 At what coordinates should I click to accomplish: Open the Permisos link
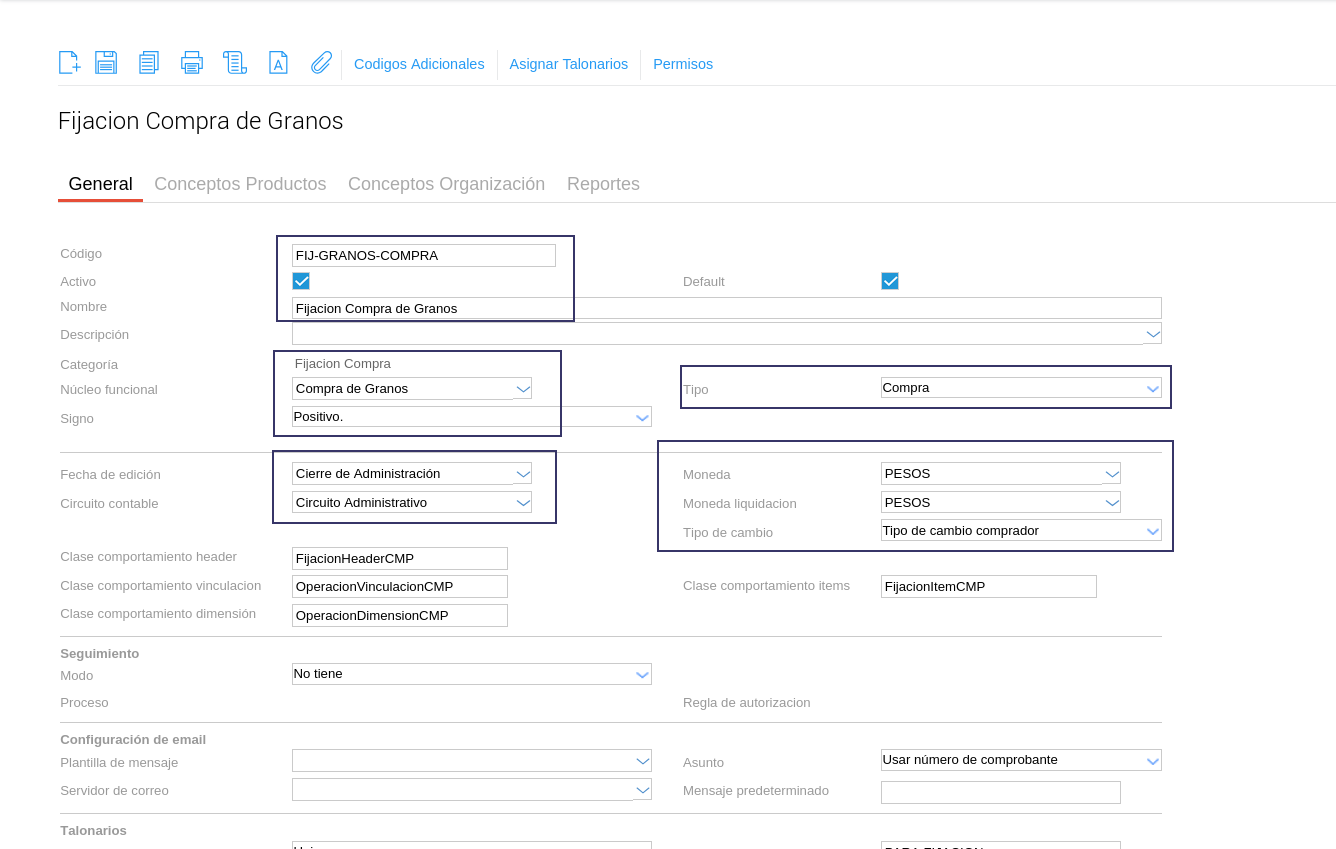(683, 64)
